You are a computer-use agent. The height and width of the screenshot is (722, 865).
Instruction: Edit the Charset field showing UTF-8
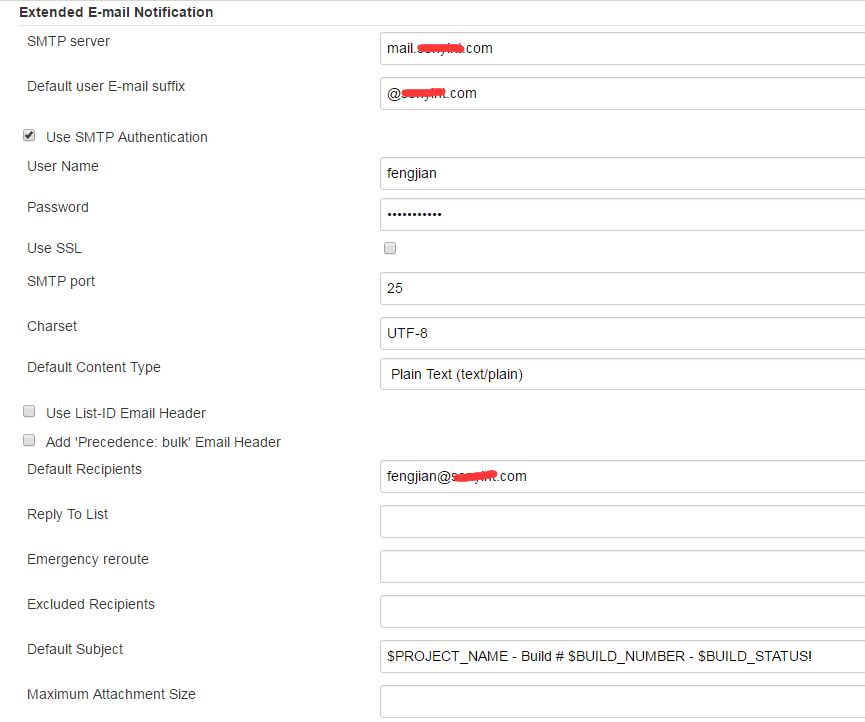point(622,333)
